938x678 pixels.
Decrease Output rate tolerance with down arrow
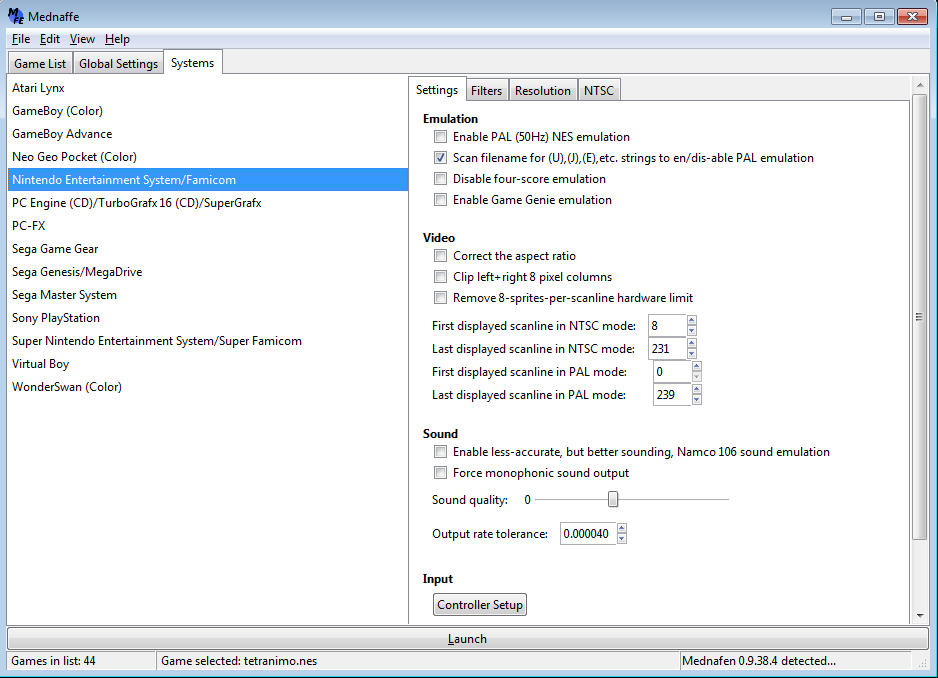pyautogui.click(x=622, y=539)
